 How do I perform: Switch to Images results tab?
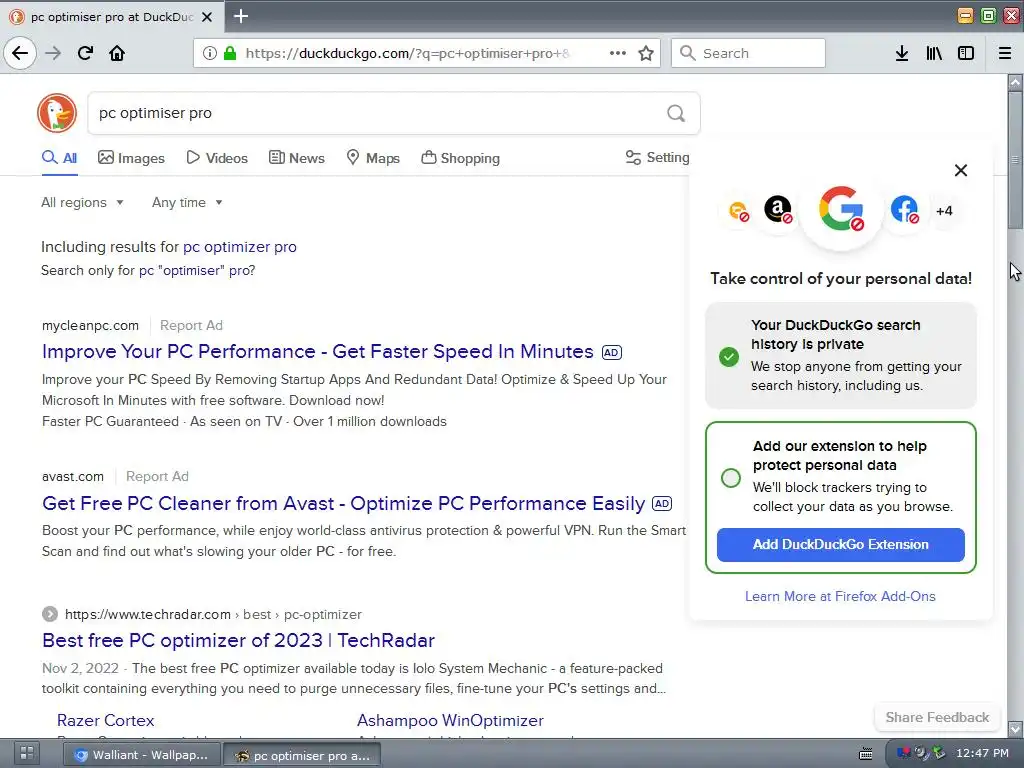point(131,158)
